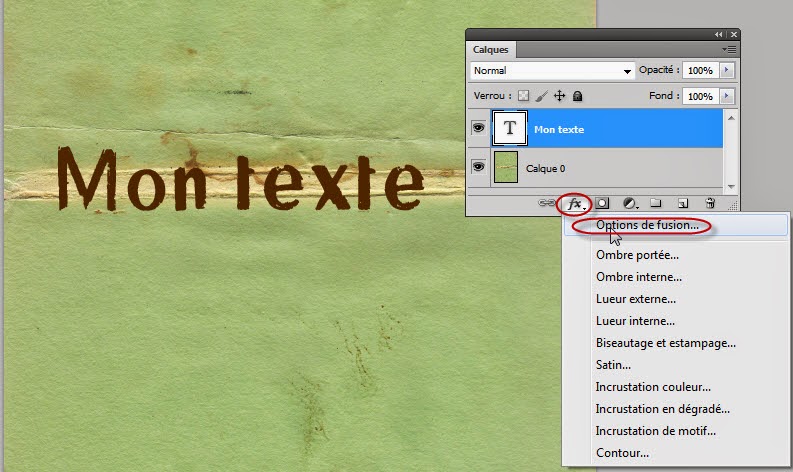
Task: Hide the Mon texte layer
Action: pos(478,128)
